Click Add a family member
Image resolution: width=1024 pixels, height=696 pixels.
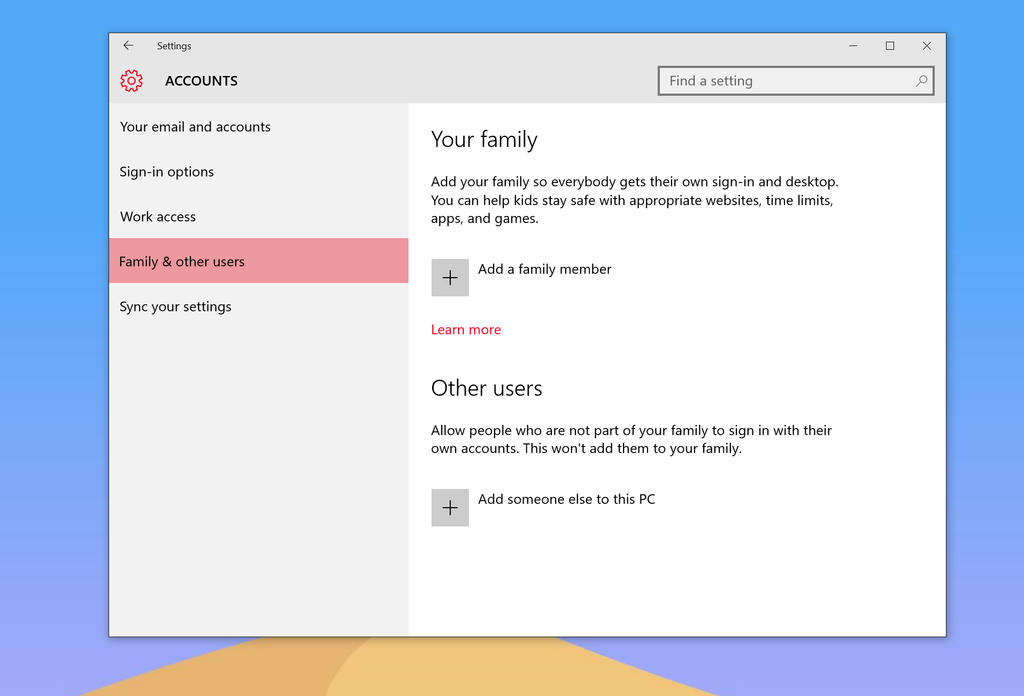[x=544, y=268]
